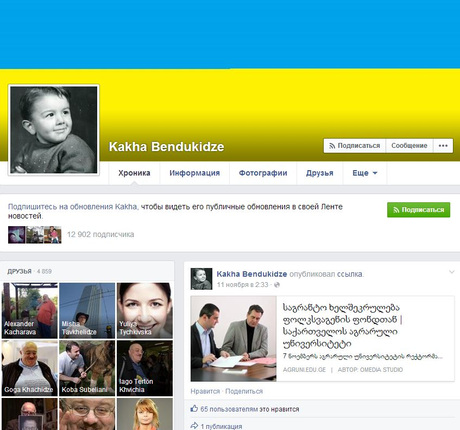Open the shared link preview image
The width and height of the screenshot is (460, 430).
[233, 339]
